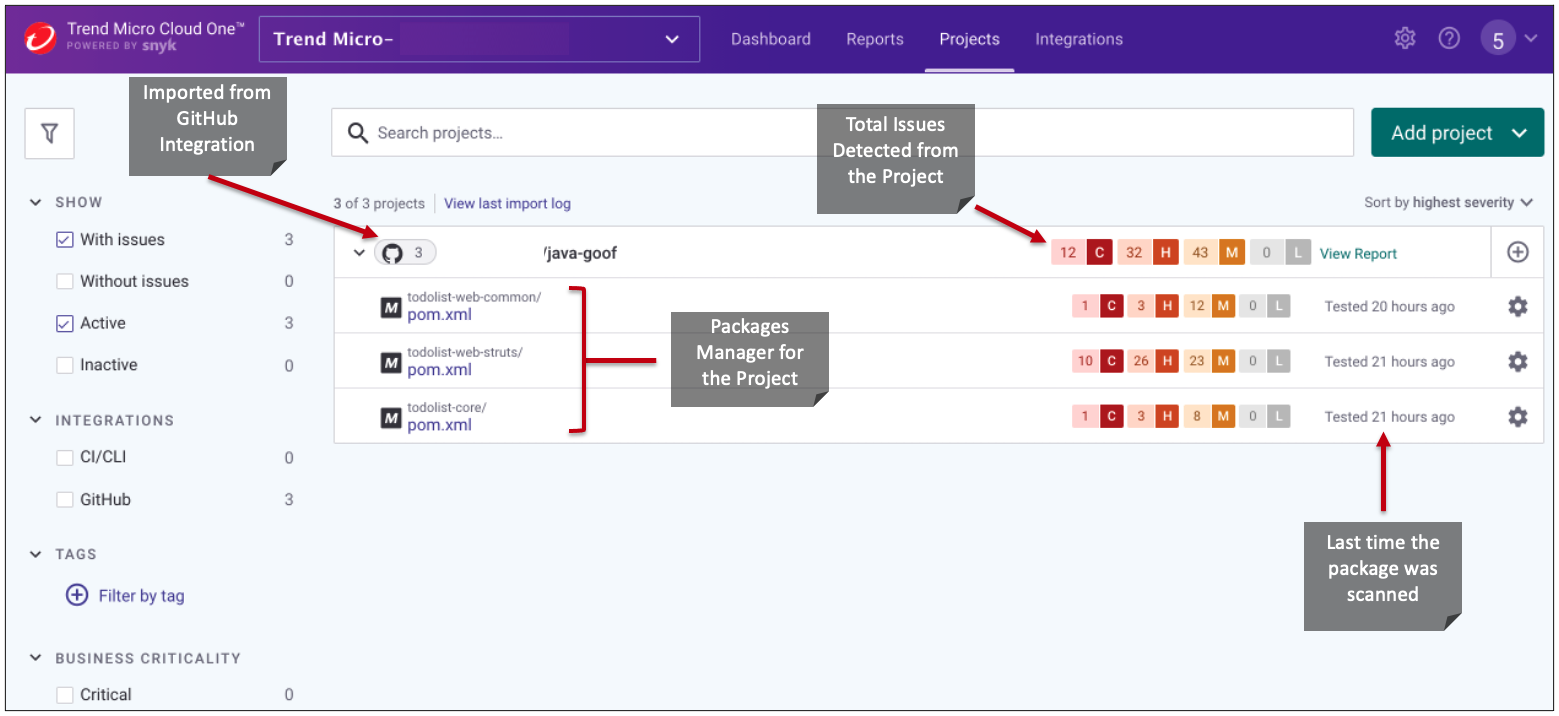
Task: Open the user avatar showing 5
Action: 1498,39
